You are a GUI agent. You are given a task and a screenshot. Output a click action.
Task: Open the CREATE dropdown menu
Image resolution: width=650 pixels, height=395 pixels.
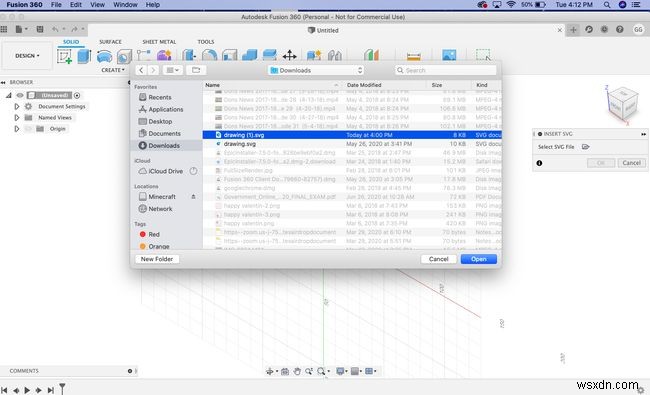(113, 70)
